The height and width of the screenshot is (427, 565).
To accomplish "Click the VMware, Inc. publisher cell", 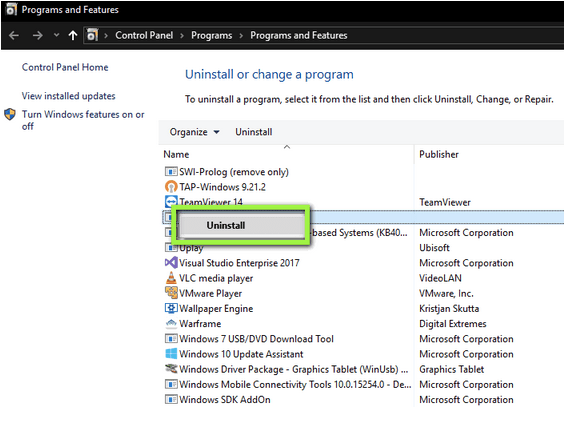I will pyautogui.click(x=446, y=294).
